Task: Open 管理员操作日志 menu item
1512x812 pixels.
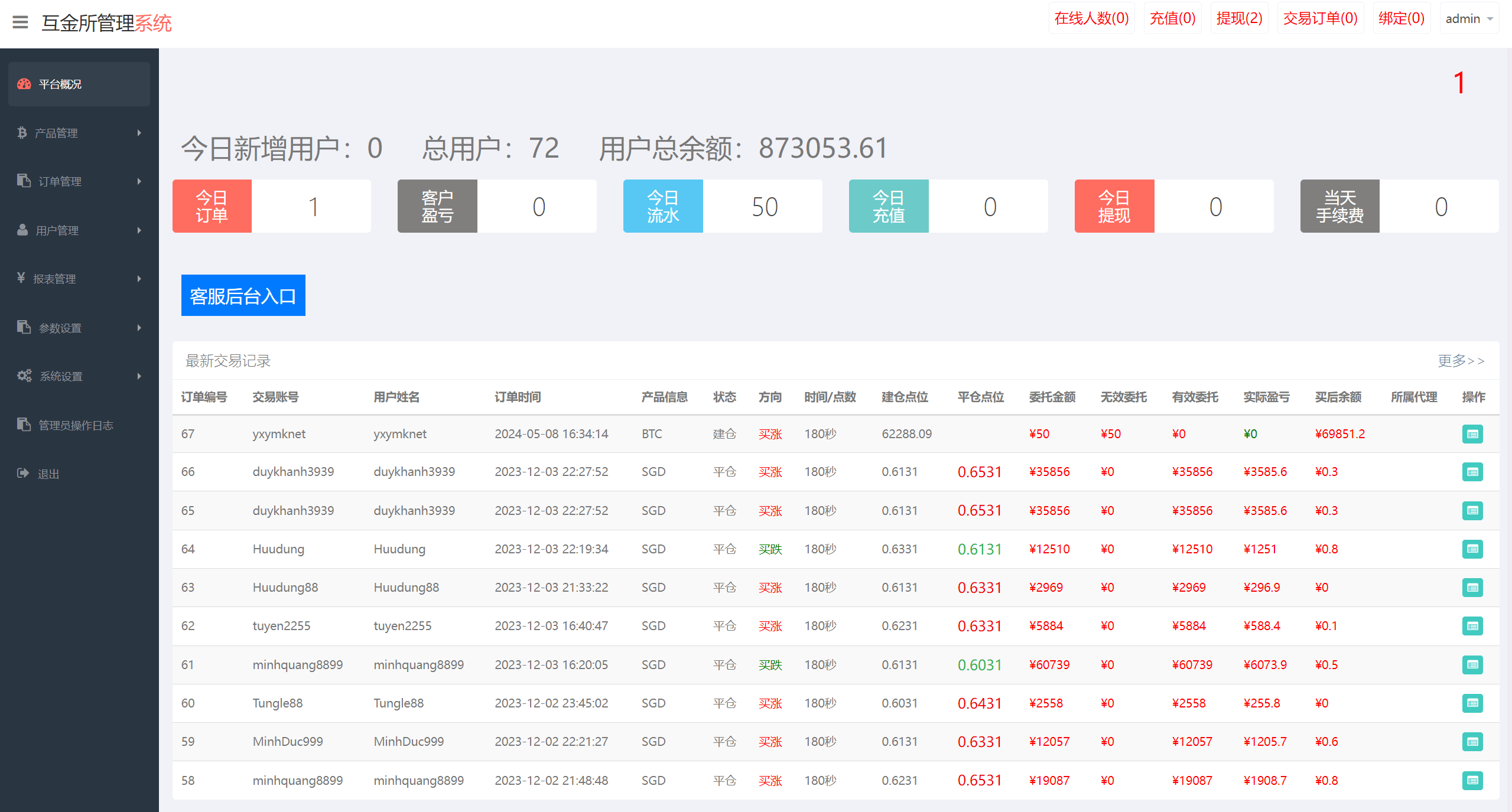Action: click(x=76, y=425)
